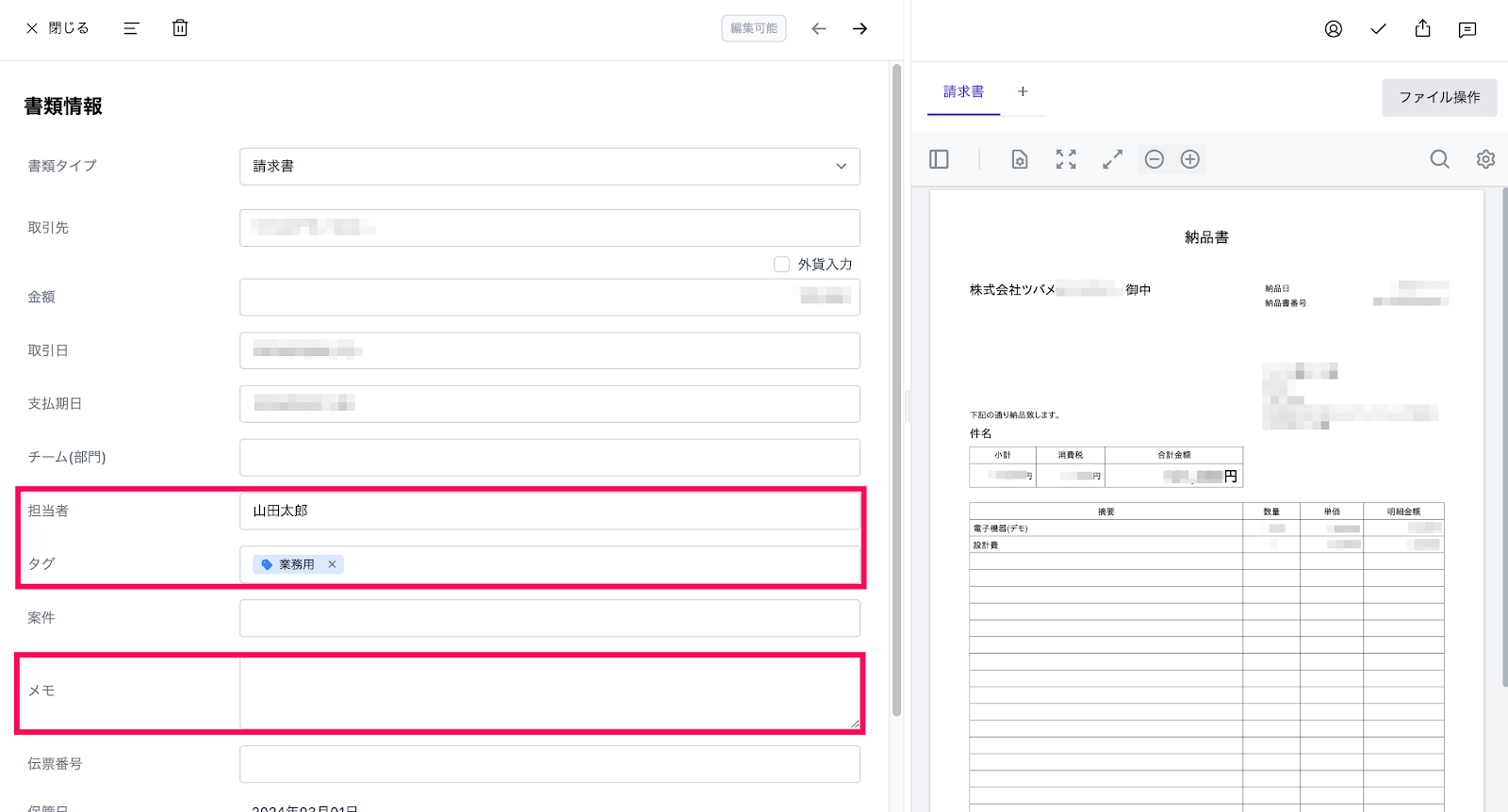Click the 支払期日 date field
Viewport: 1508px width, 812px height.
point(549,404)
